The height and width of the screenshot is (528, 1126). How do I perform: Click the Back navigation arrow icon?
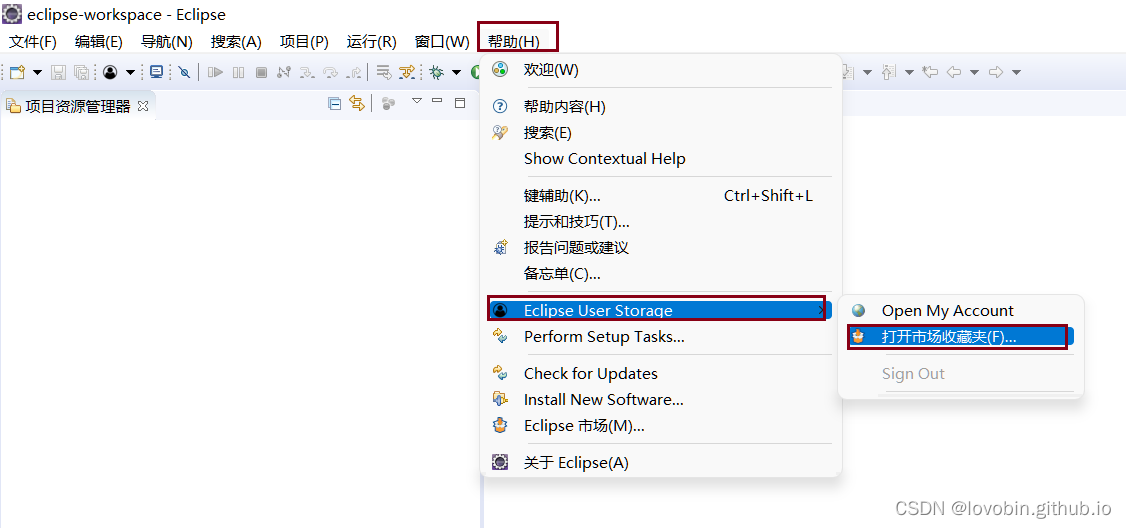point(954,72)
